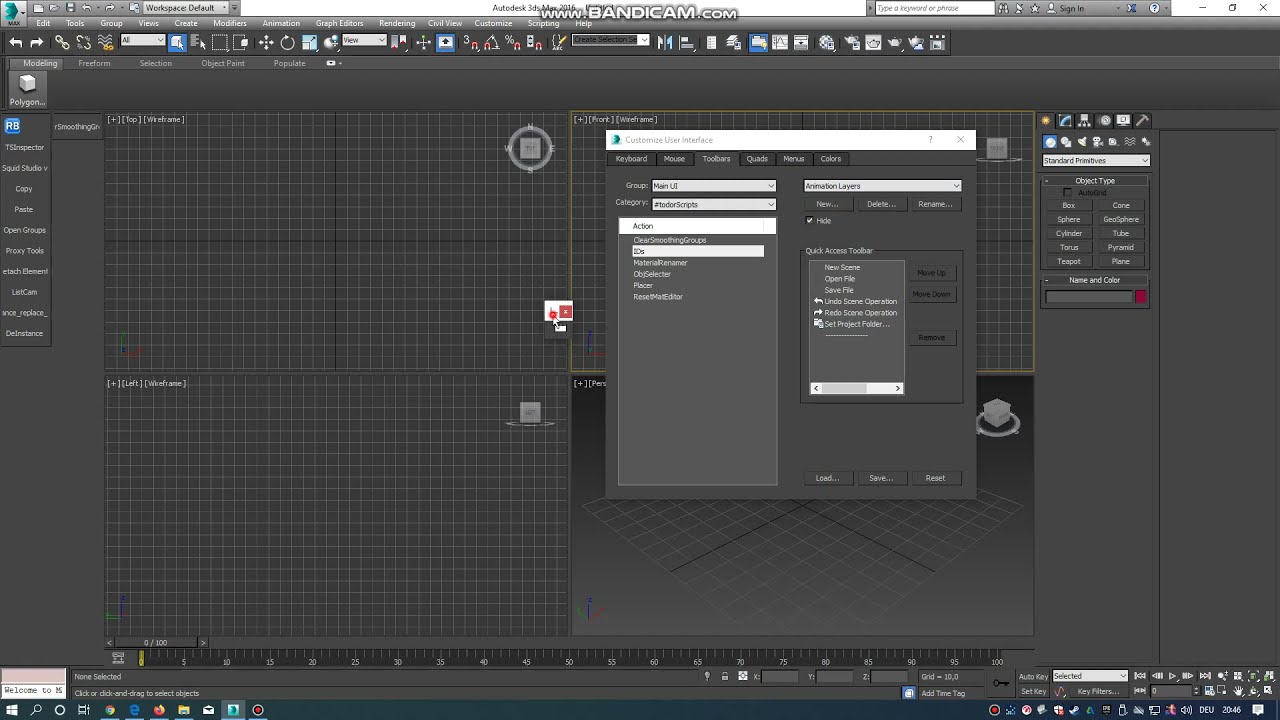This screenshot has width=1280, height=720.
Task: Activate the Select Object tool
Action: pyautogui.click(x=177, y=42)
